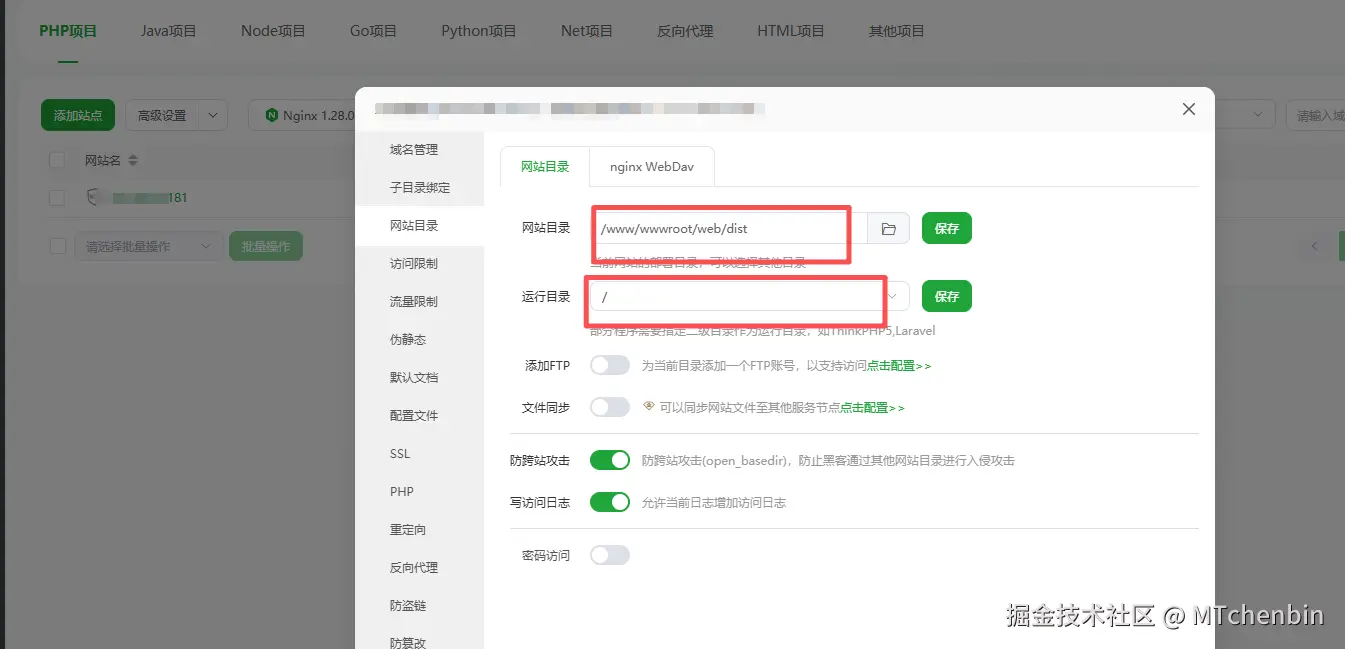The height and width of the screenshot is (649, 1345).
Task: Open 流量限制 in sidebar
Action: 420,302
